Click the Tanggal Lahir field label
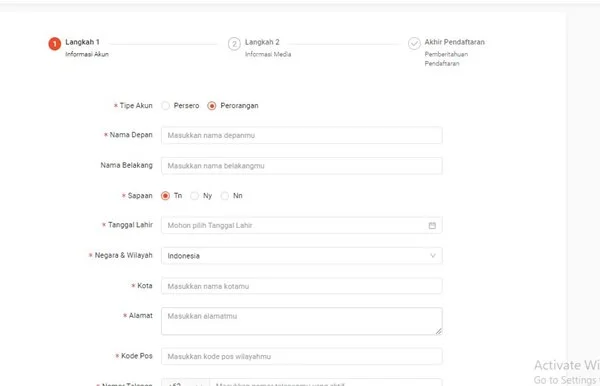 click(x=130, y=225)
